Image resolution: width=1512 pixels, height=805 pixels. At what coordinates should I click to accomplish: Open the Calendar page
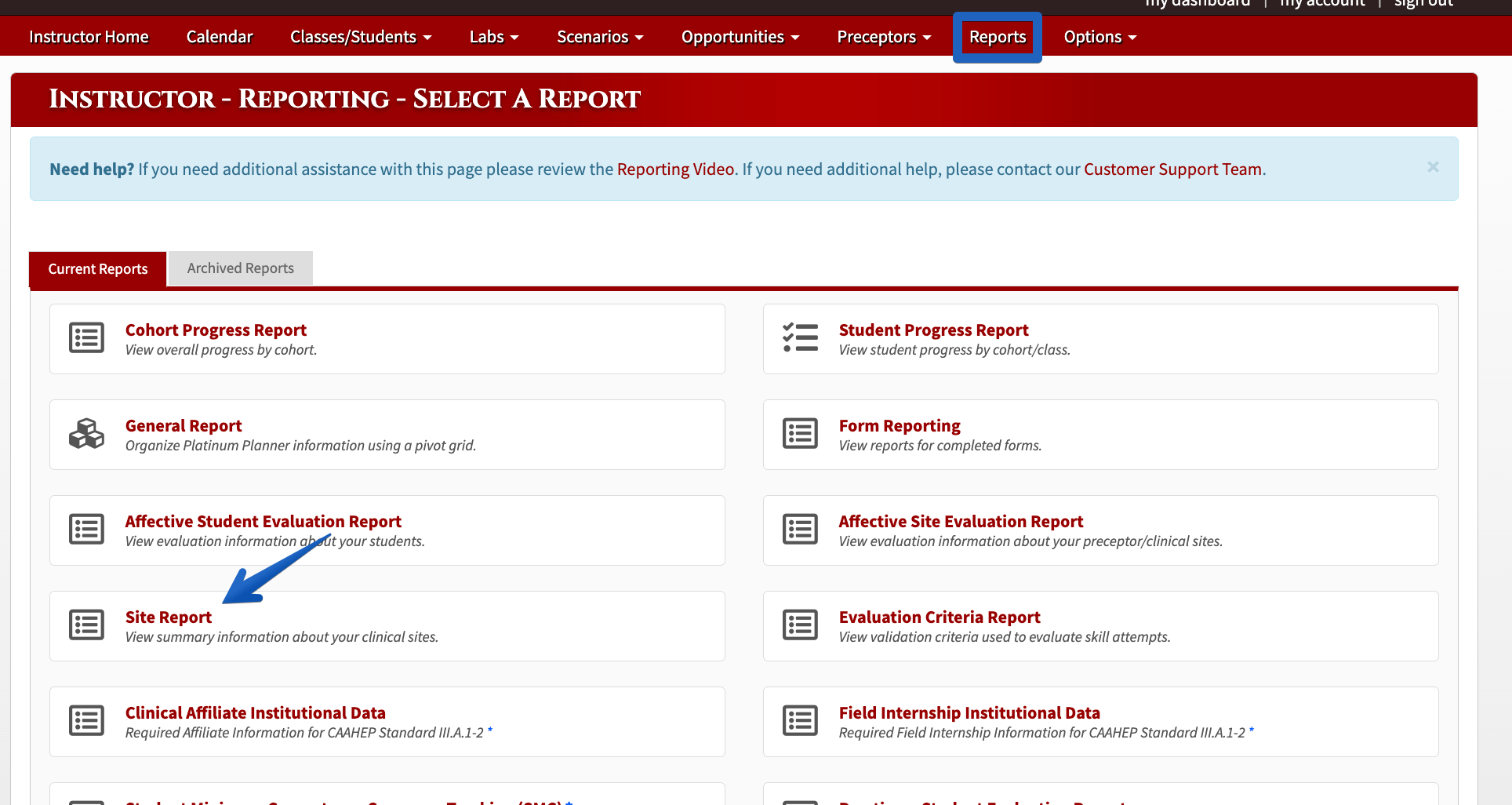pyautogui.click(x=220, y=37)
